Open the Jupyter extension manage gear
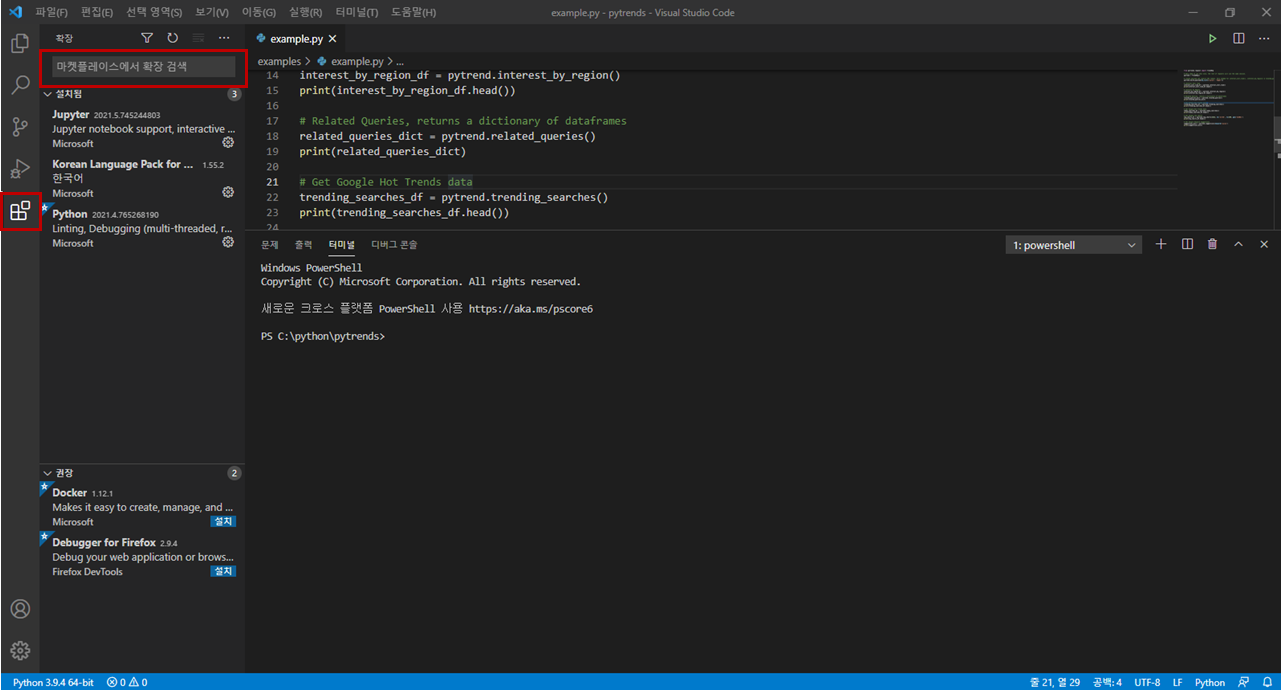1281x690 pixels. coord(228,143)
